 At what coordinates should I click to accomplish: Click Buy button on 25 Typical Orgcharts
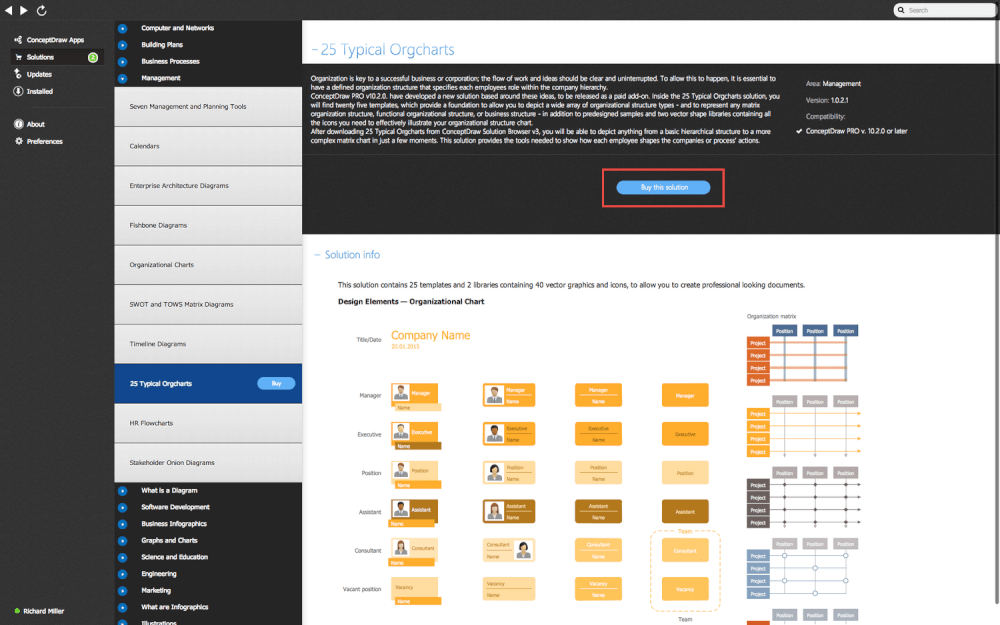[x=276, y=383]
